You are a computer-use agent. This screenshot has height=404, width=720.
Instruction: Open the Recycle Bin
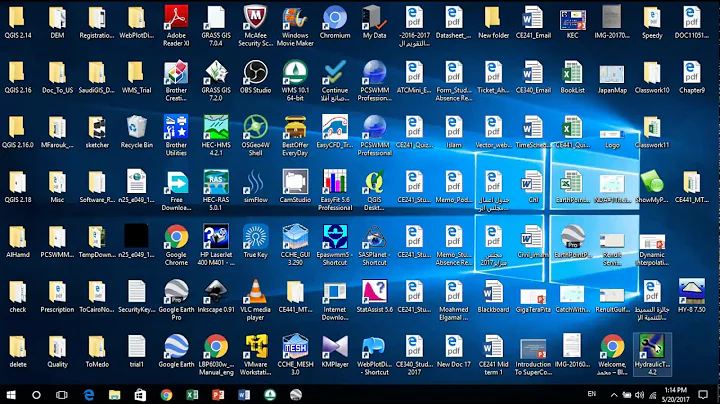(x=136, y=132)
